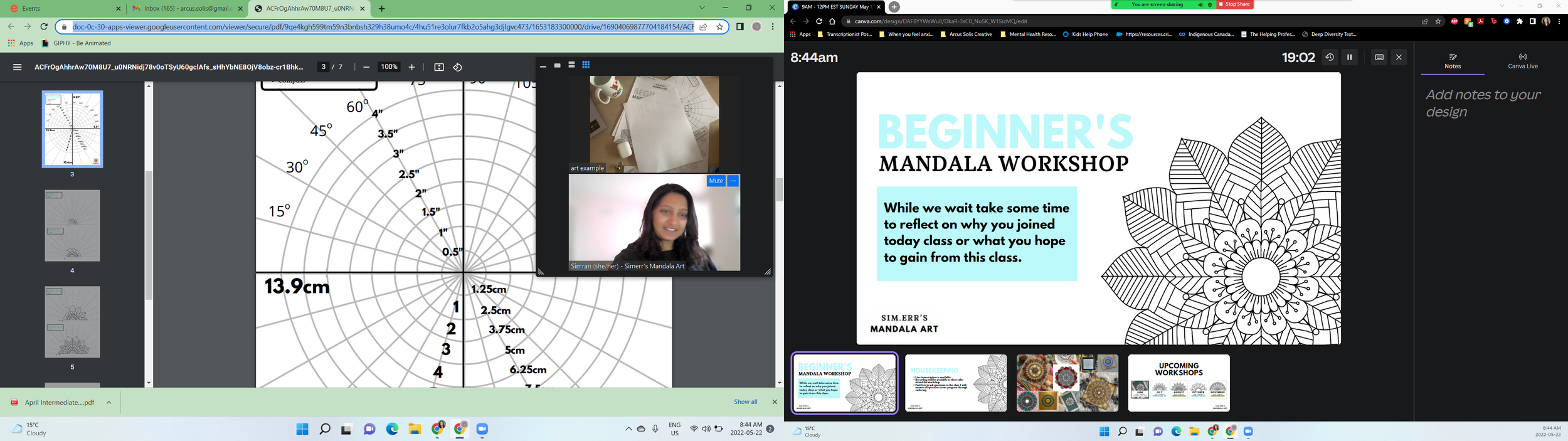The height and width of the screenshot is (441, 1568).
Task: Open Zoom from the left taskbar
Action: 482,429
